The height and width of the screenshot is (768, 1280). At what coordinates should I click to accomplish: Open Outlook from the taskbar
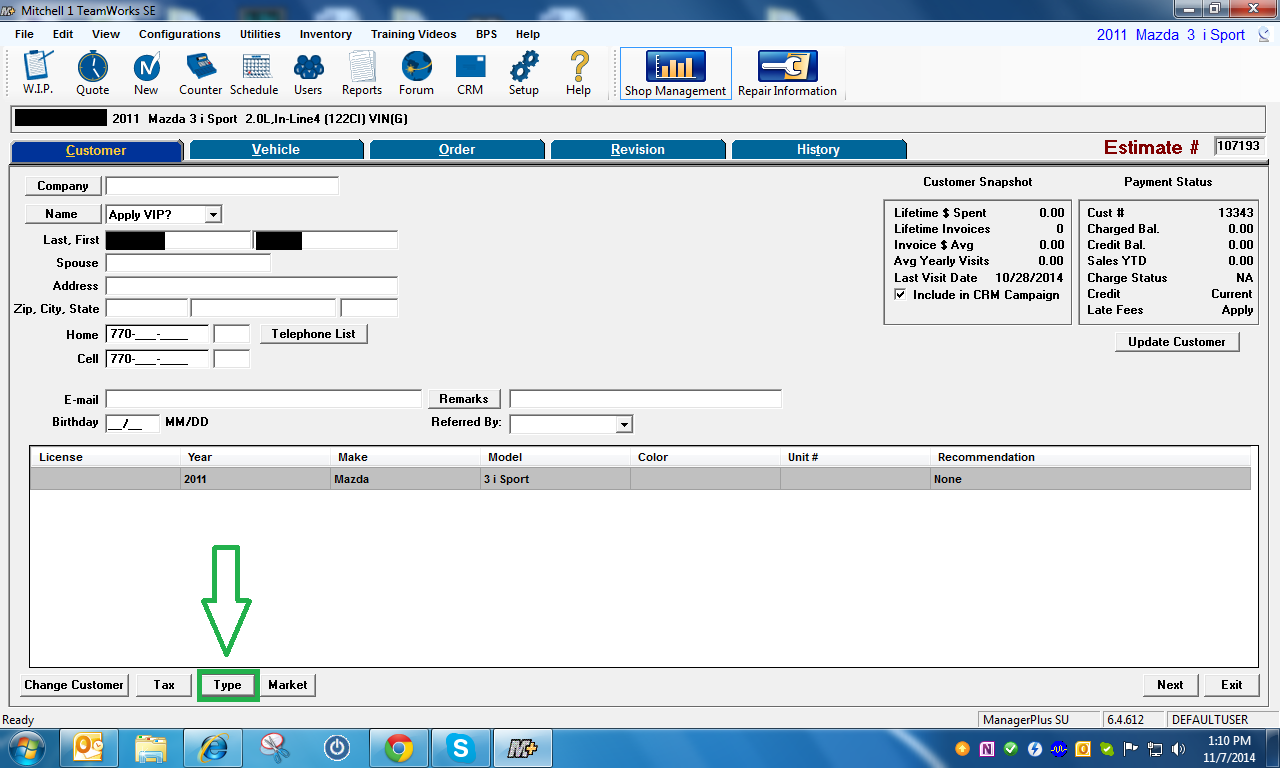91,748
